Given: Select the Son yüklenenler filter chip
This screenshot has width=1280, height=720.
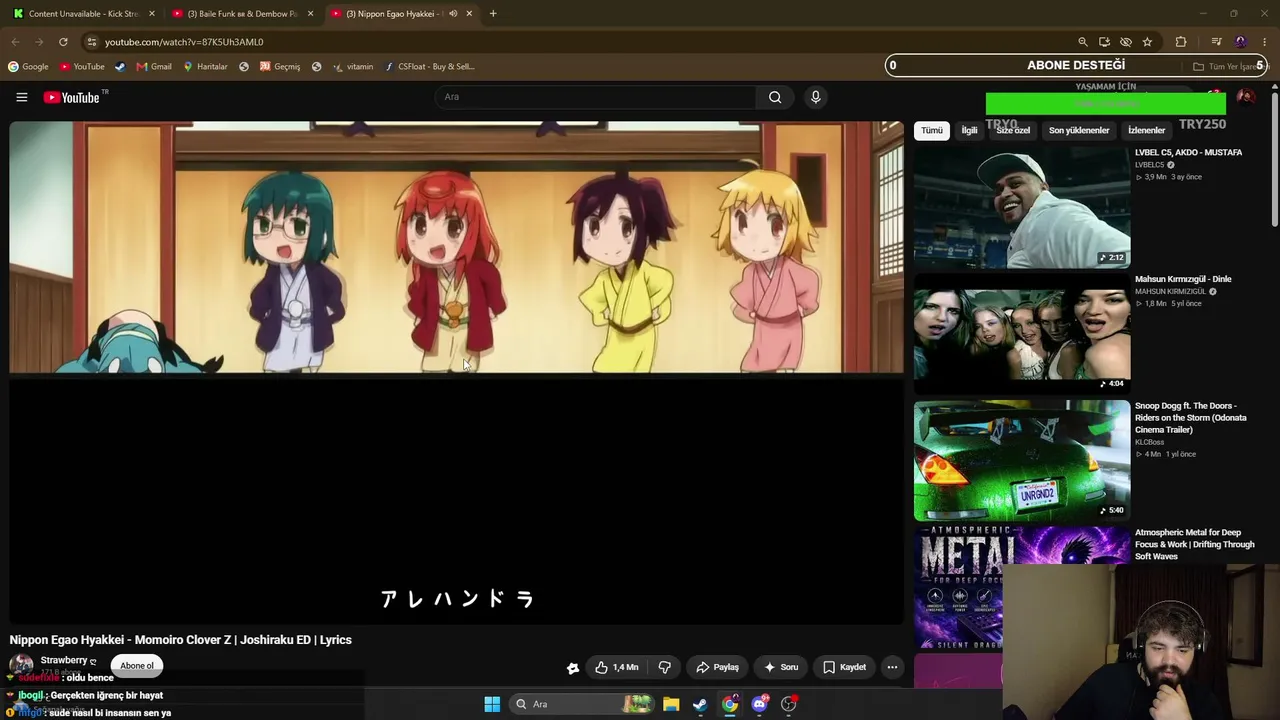Looking at the screenshot, I should pyautogui.click(x=1079, y=130).
